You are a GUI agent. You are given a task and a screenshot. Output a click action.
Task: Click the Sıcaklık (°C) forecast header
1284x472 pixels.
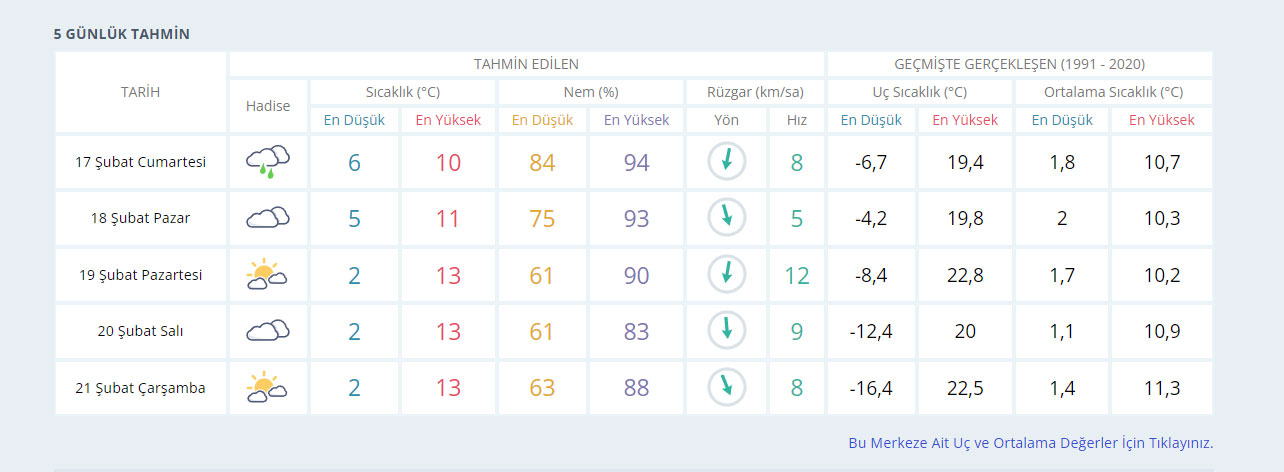(x=402, y=92)
